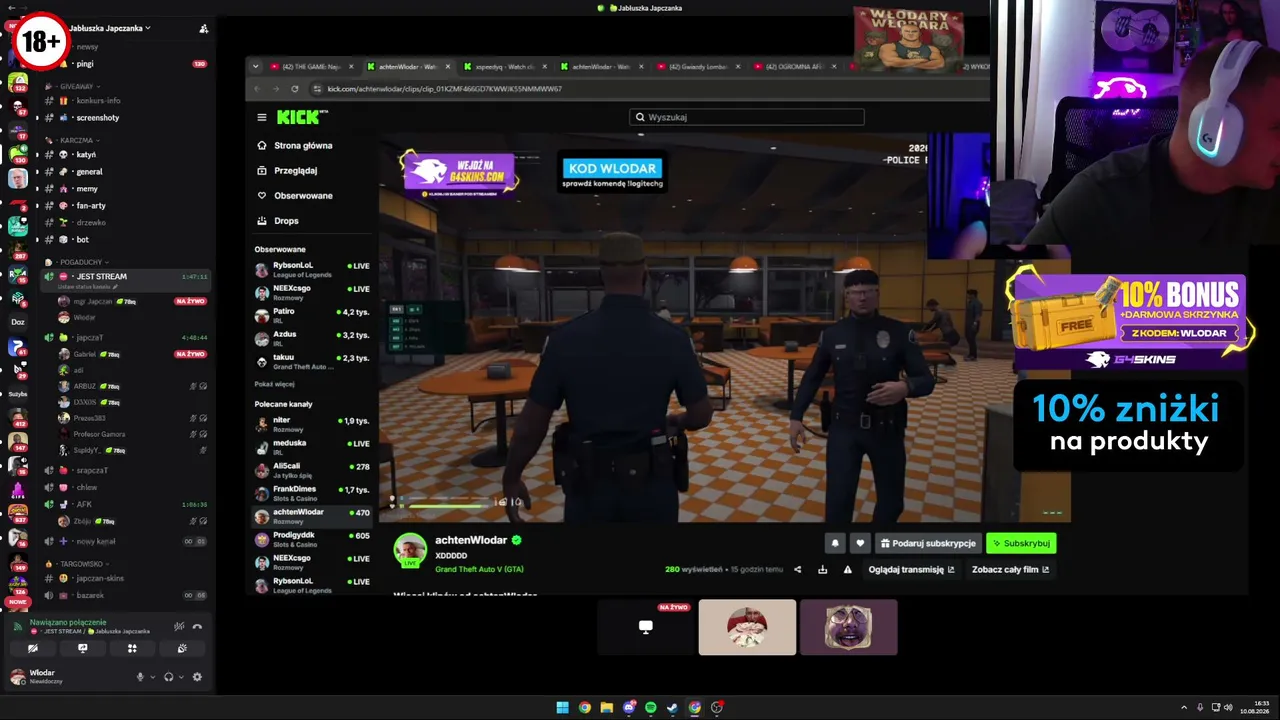This screenshot has width=1280, height=720.
Task: Share the Kick clip
Action: point(797,570)
